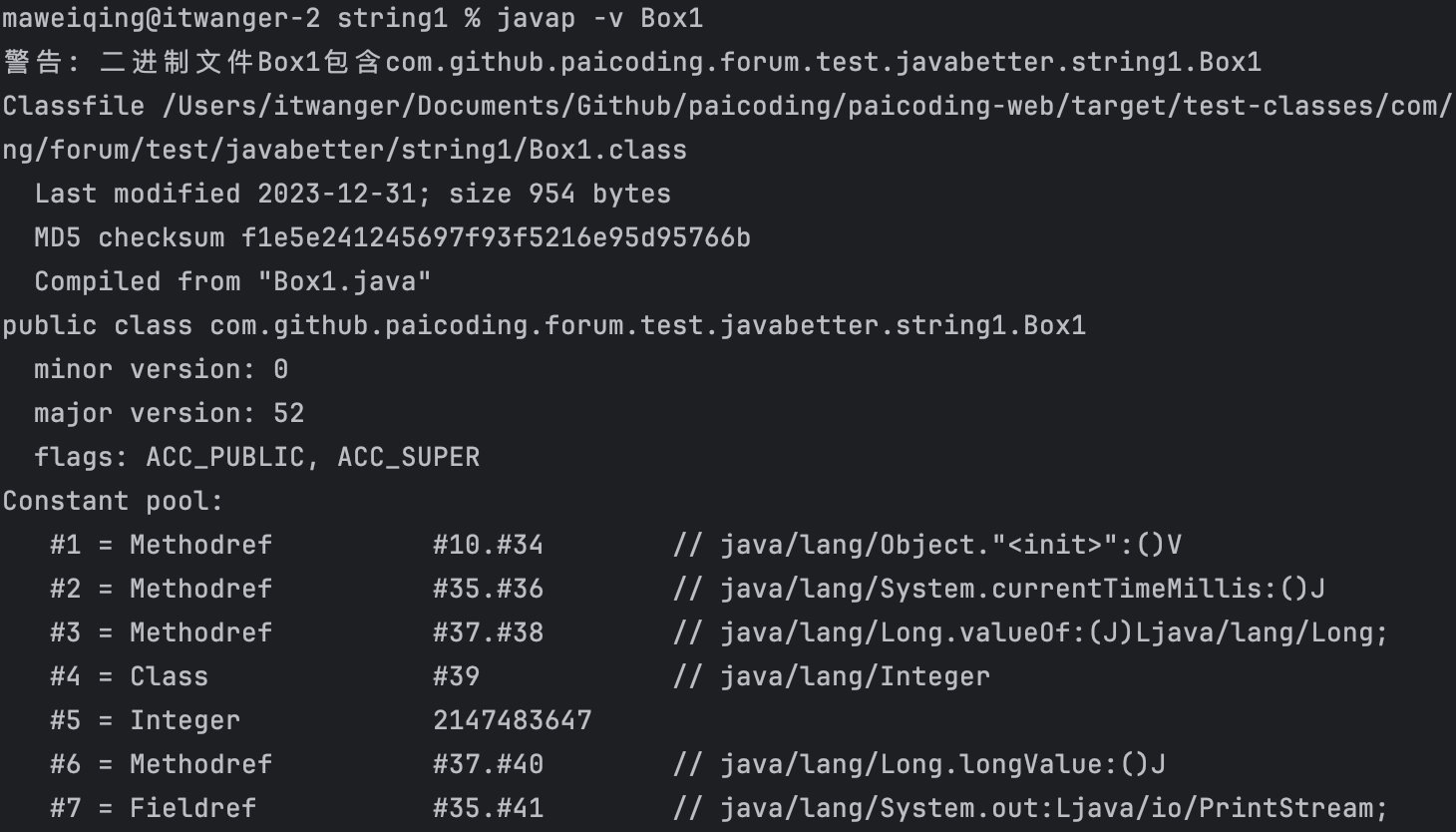Click the "minor version: 0" line
This screenshot has width=1456, height=832.
pyautogui.click(x=161, y=369)
